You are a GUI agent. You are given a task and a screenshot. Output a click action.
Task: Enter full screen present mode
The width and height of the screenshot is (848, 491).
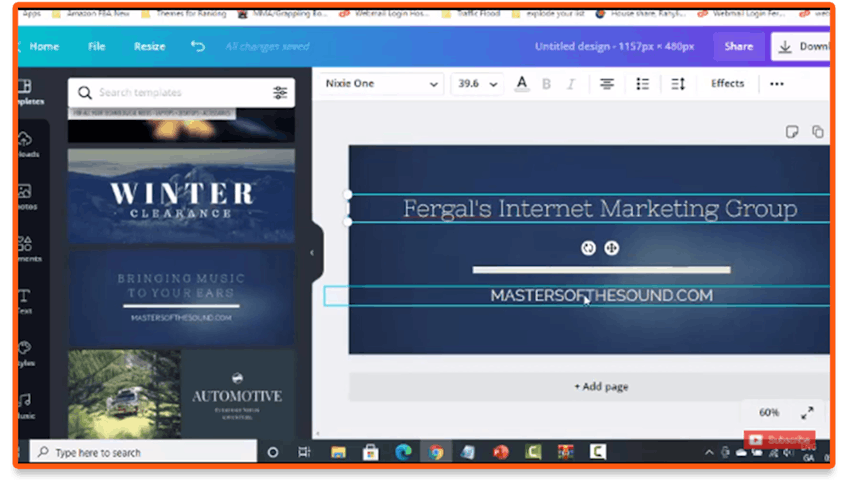click(x=807, y=413)
